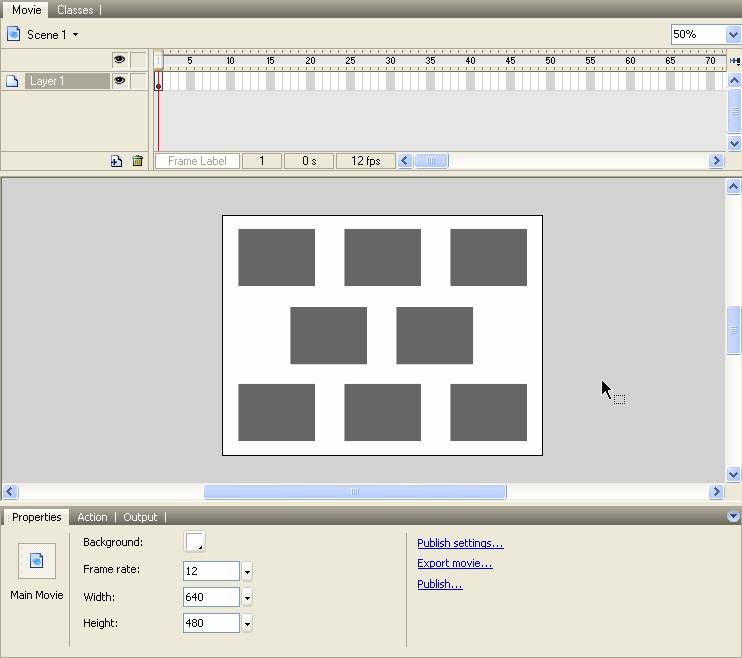The height and width of the screenshot is (658, 742).
Task: Click the stage vertical scroll thumb
Action: [733, 330]
